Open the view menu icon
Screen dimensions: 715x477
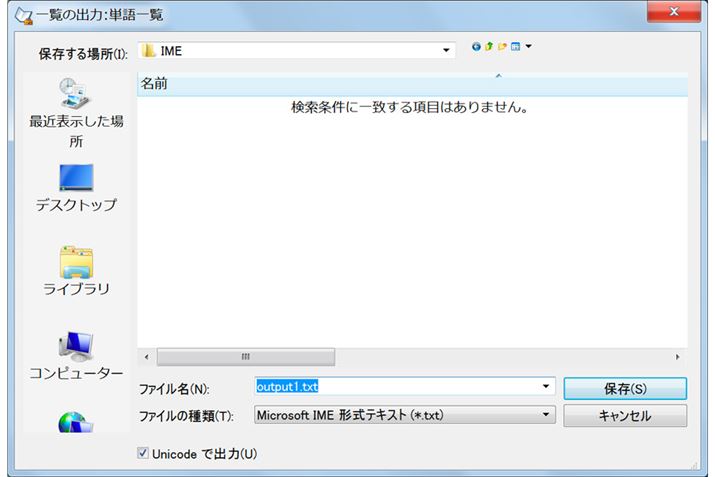click(516, 47)
